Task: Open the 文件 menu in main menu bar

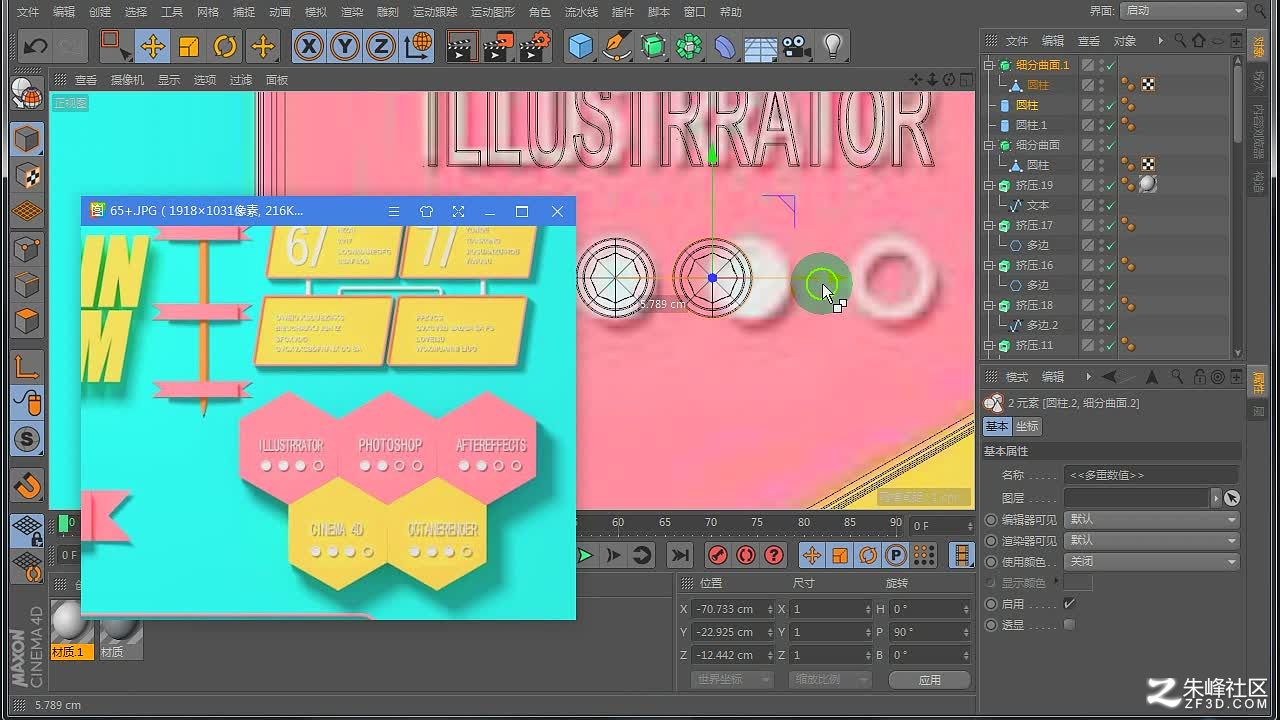Action: pyautogui.click(x=28, y=12)
